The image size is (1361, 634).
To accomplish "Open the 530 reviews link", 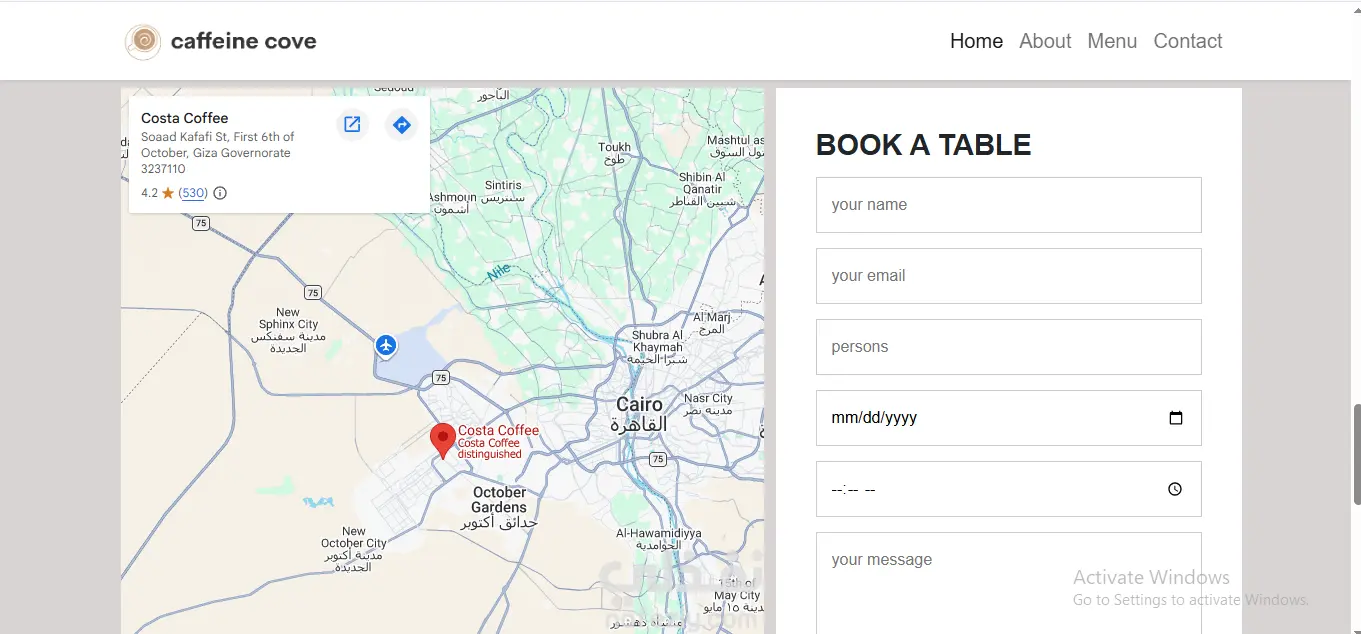I will point(193,193).
